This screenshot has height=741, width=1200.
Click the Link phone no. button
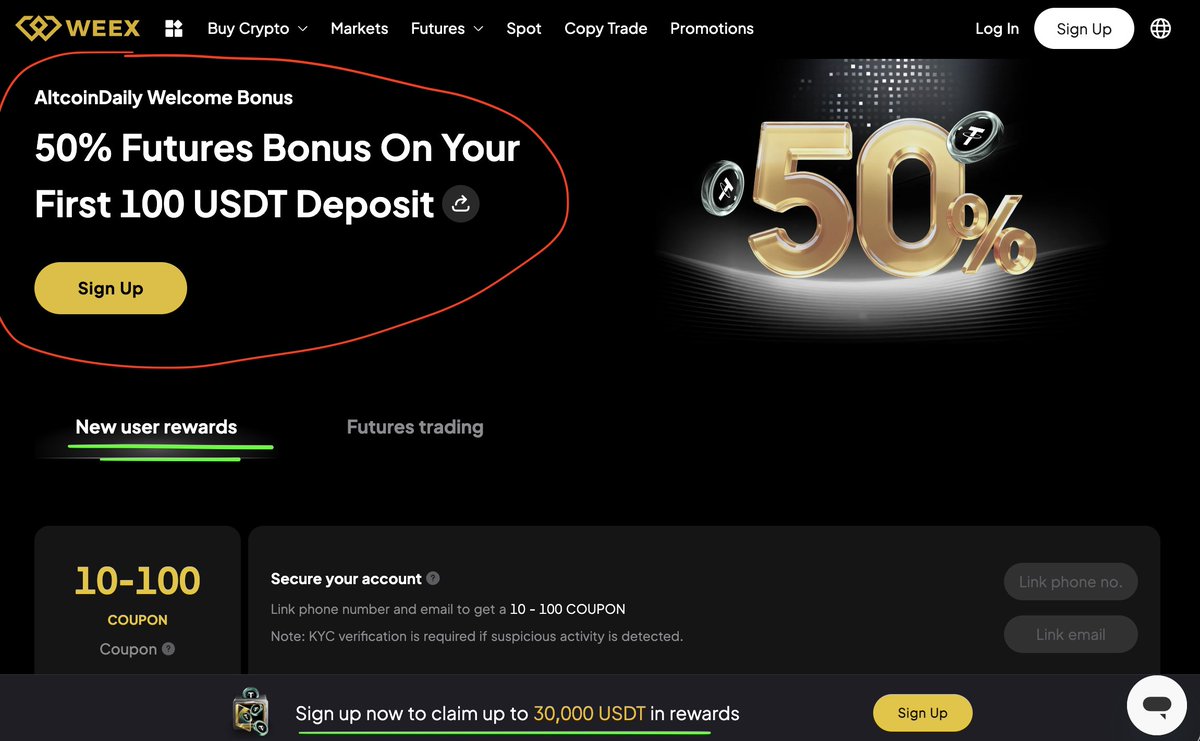point(1071,582)
